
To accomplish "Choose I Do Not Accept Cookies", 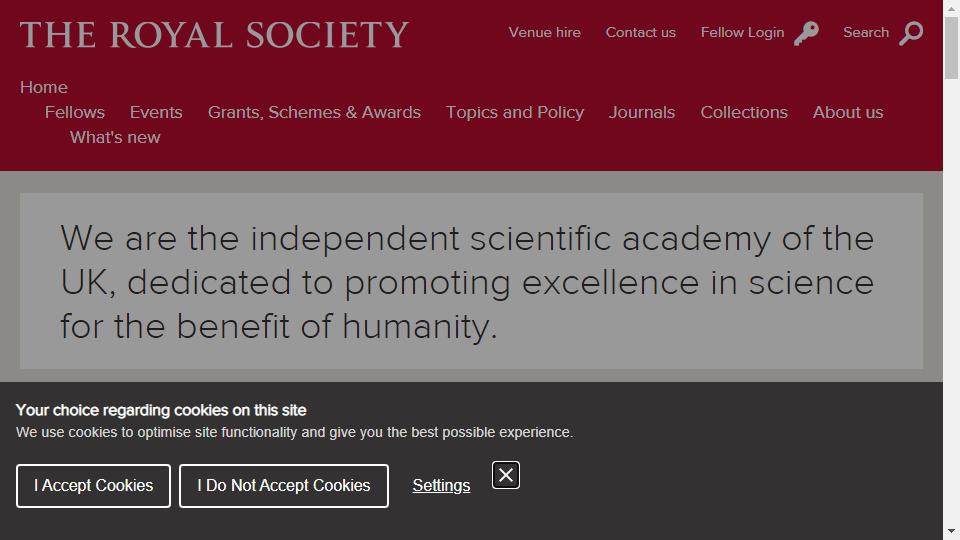I will tap(283, 486).
